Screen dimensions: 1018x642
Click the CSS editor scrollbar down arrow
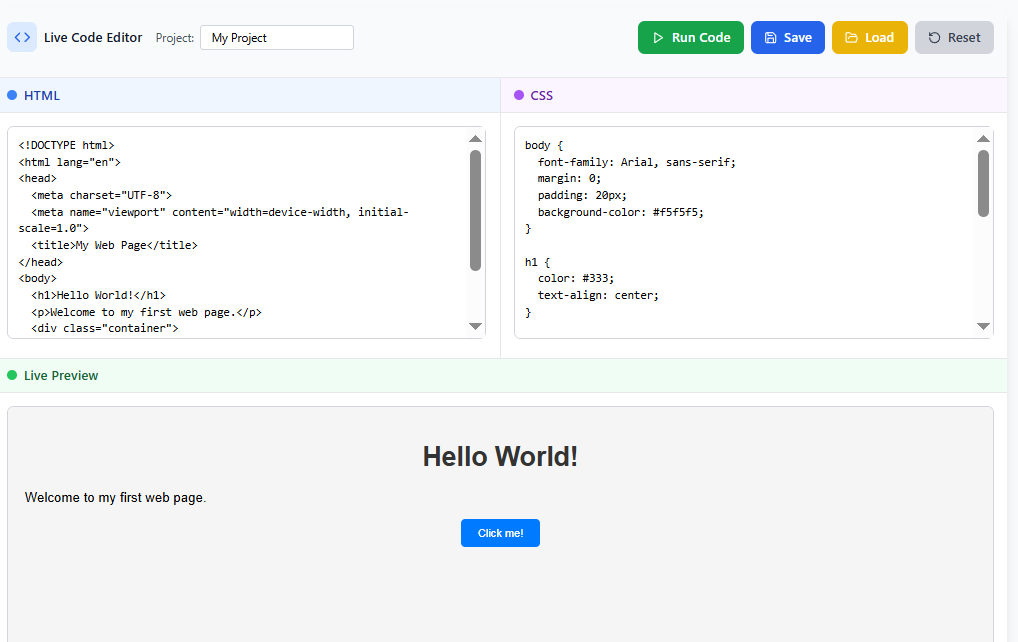(x=983, y=325)
